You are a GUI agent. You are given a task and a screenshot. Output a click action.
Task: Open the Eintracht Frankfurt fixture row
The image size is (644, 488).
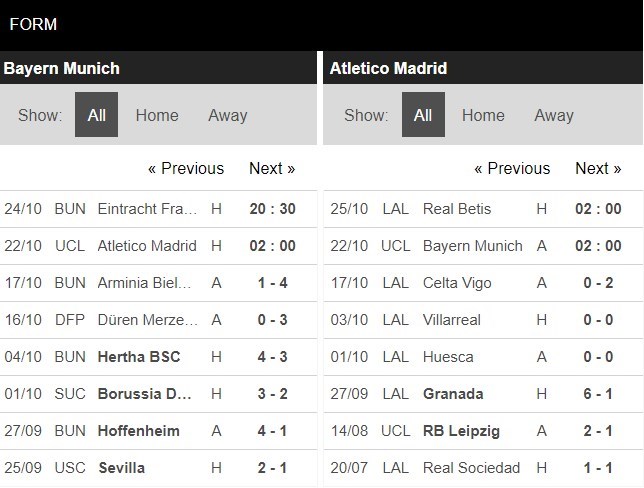tap(159, 209)
